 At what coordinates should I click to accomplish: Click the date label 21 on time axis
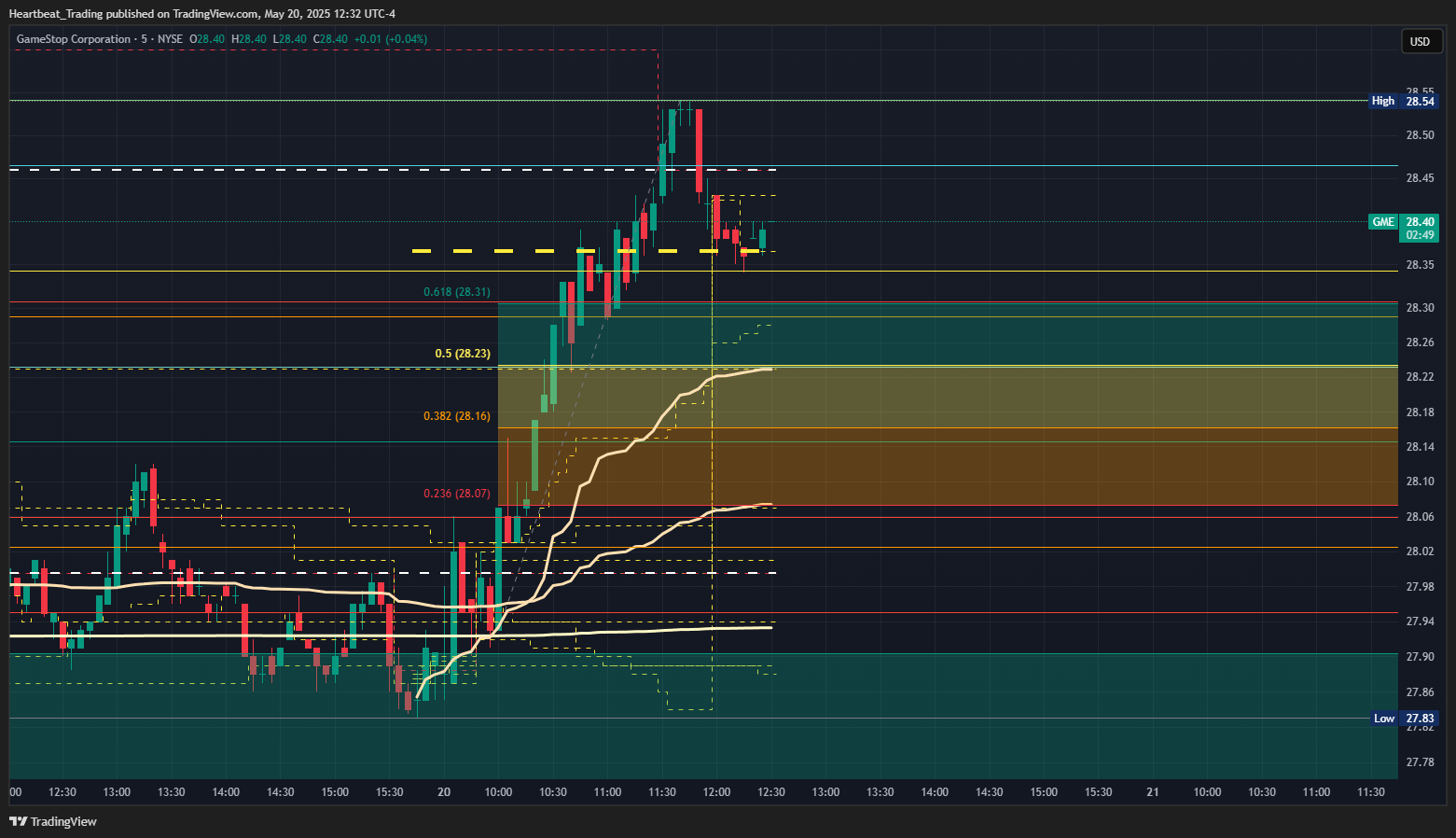tap(1153, 792)
